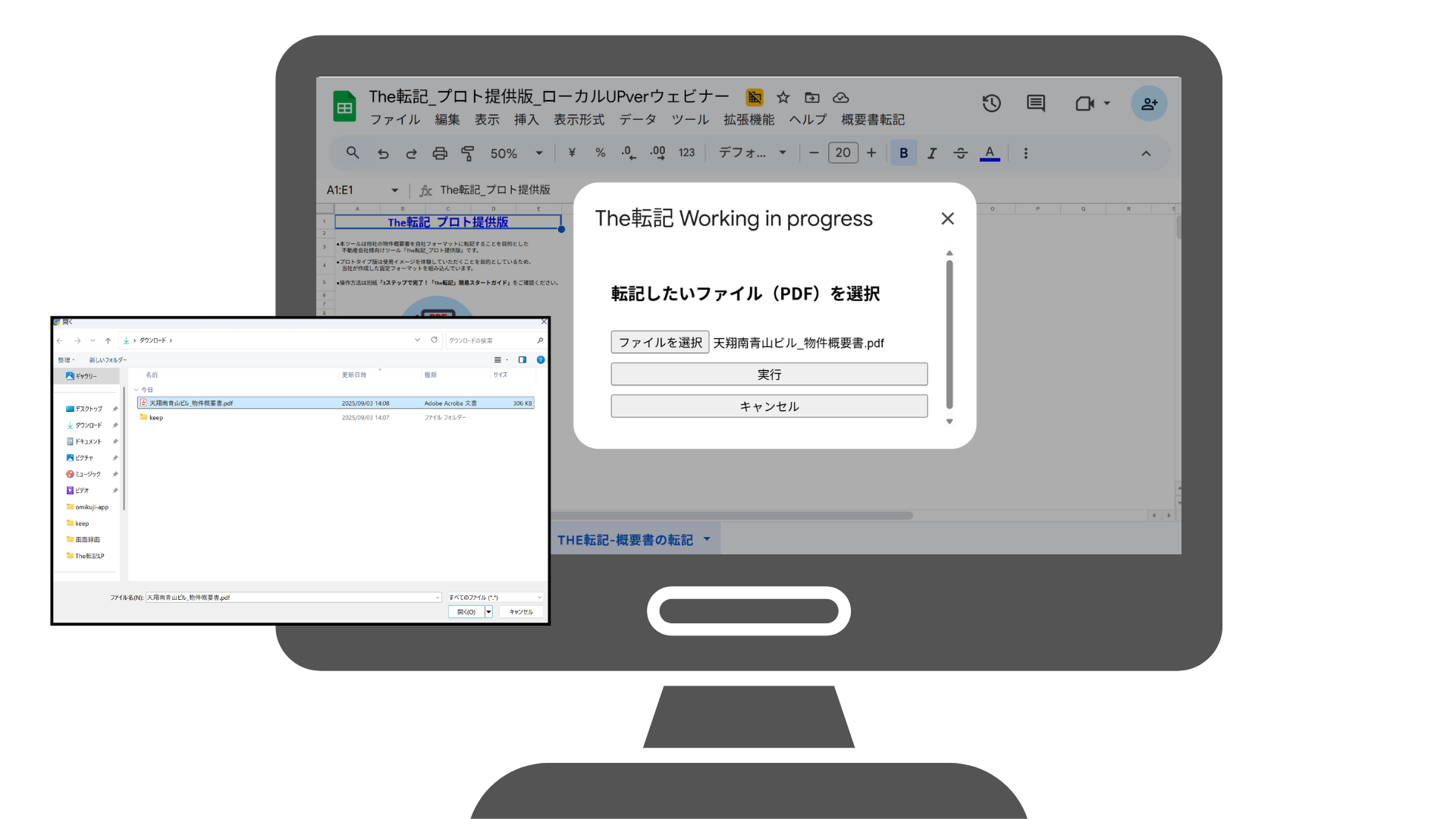Star the spreadsheet to mark it favorite
Image resolution: width=1456 pixels, height=819 pixels.
pyautogui.click(x=783, y=97)
